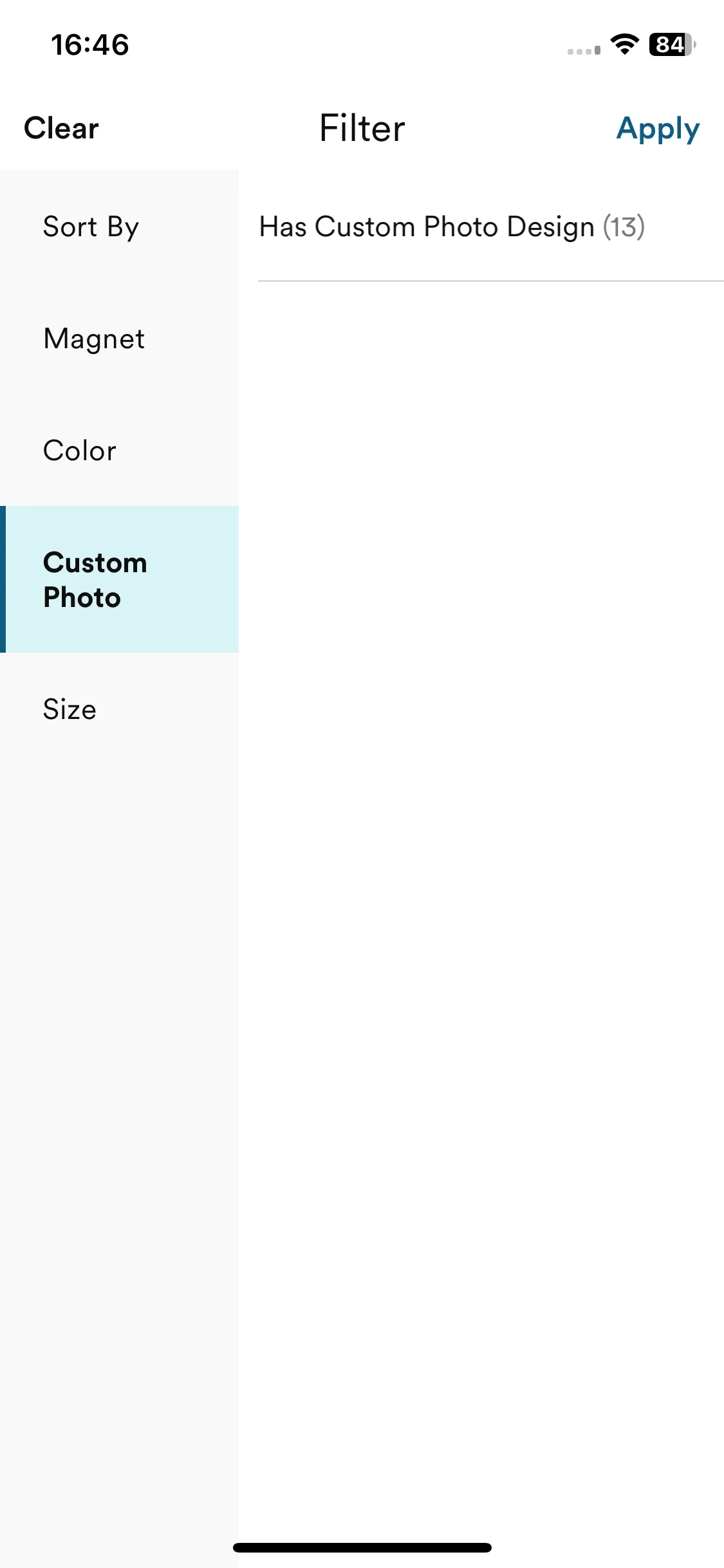Tap the 16:46 clock

(90, 45)
